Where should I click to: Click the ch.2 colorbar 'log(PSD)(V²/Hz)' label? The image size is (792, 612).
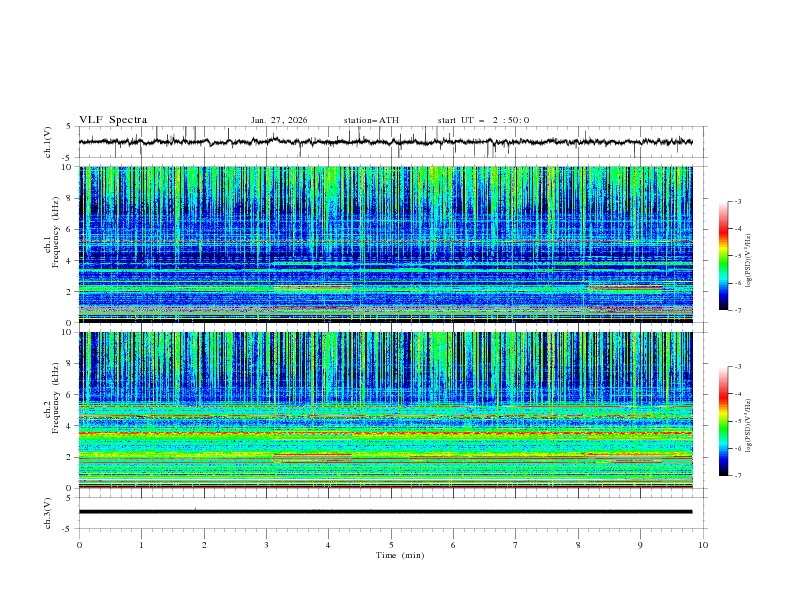tap(749, 426)
